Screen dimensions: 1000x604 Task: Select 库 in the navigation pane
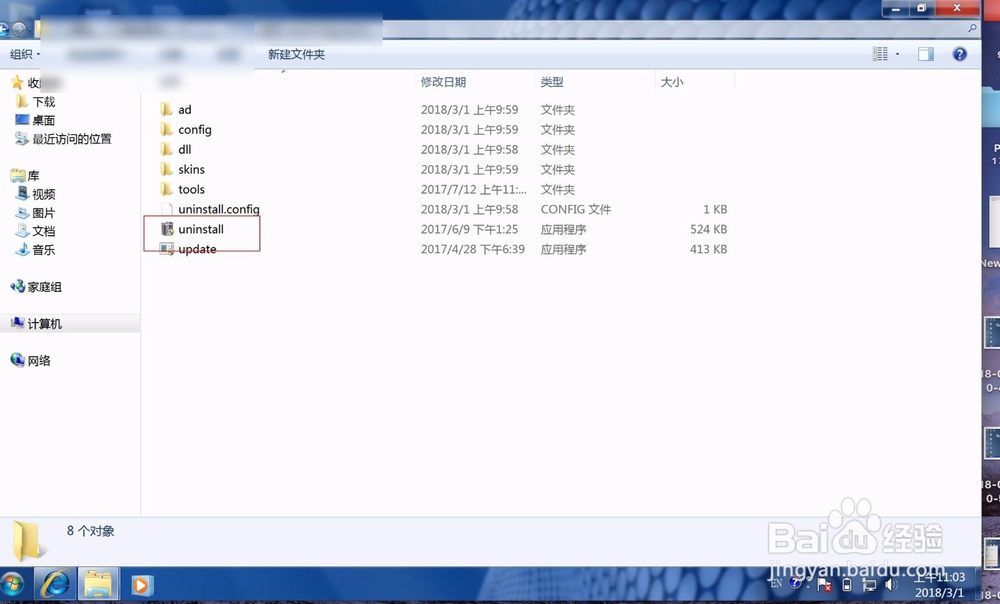[x=26, y=175]
